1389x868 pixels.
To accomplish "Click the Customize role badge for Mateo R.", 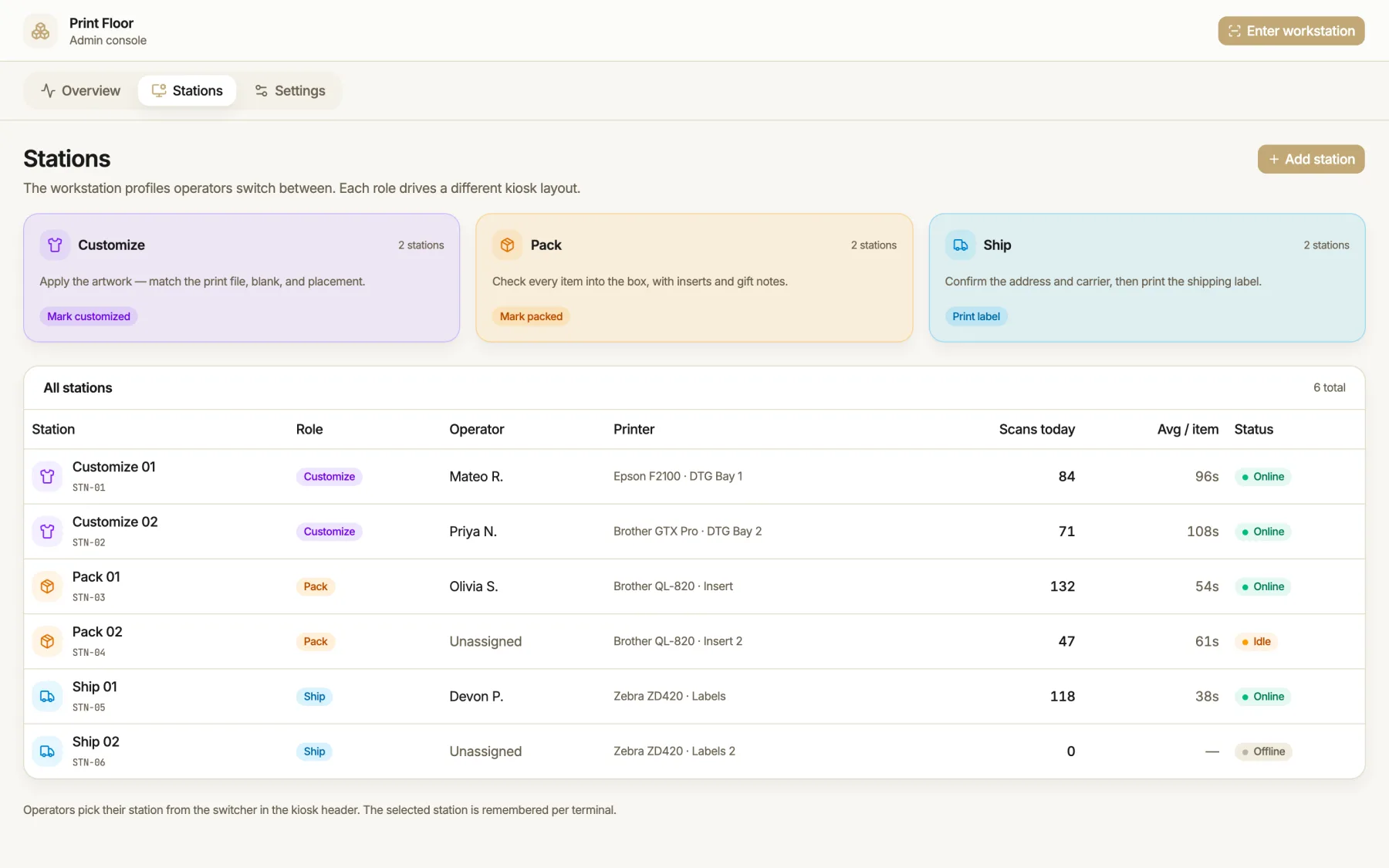I will point(330,477).
